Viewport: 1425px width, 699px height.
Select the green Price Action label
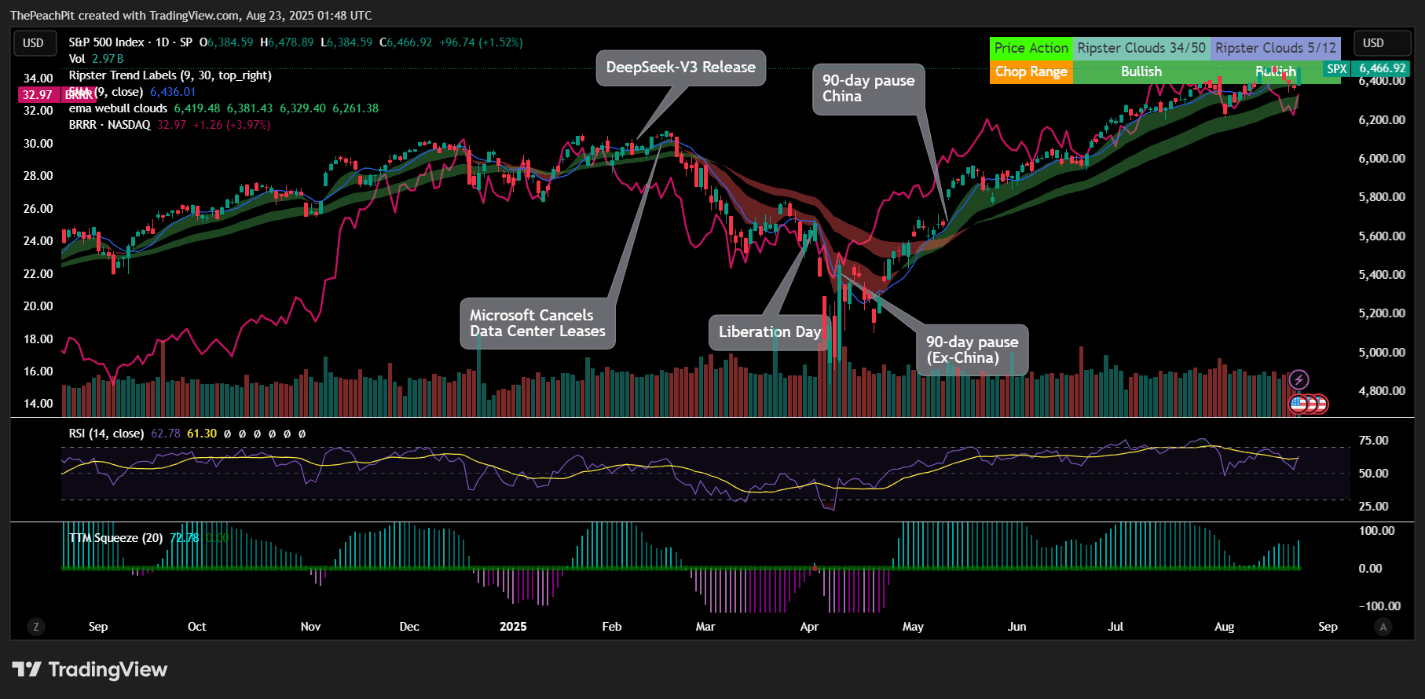tap(1031, 48)
